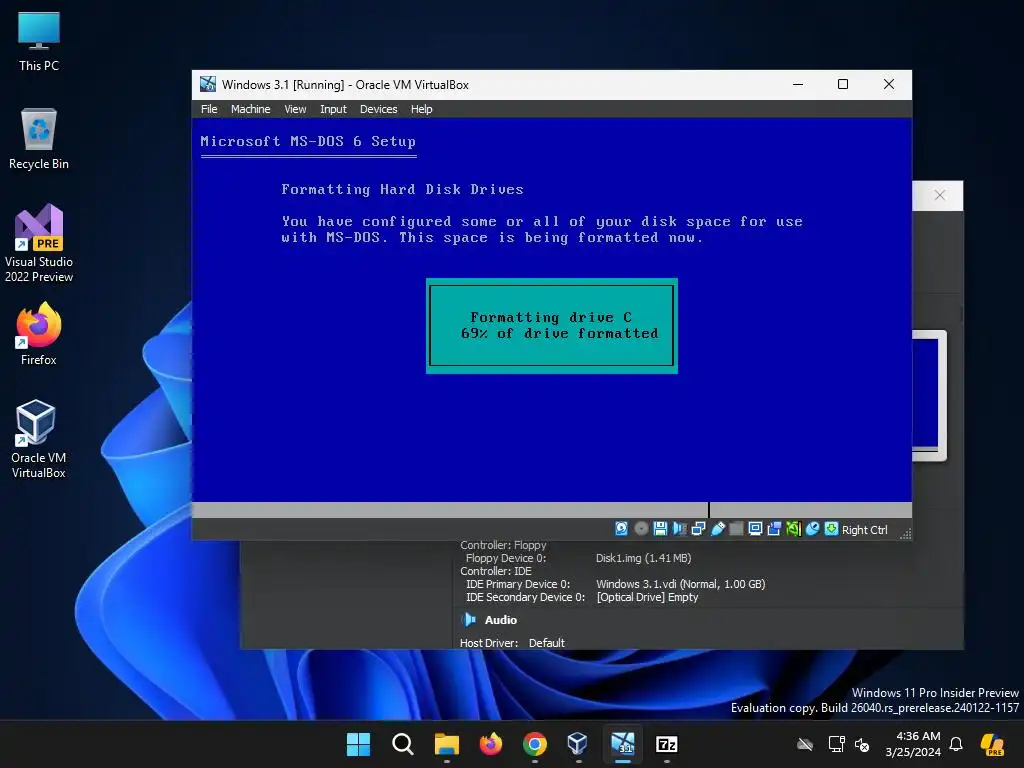Open the Devices menu
Viewport: 1024px width, 768px height.
[379, 109]
